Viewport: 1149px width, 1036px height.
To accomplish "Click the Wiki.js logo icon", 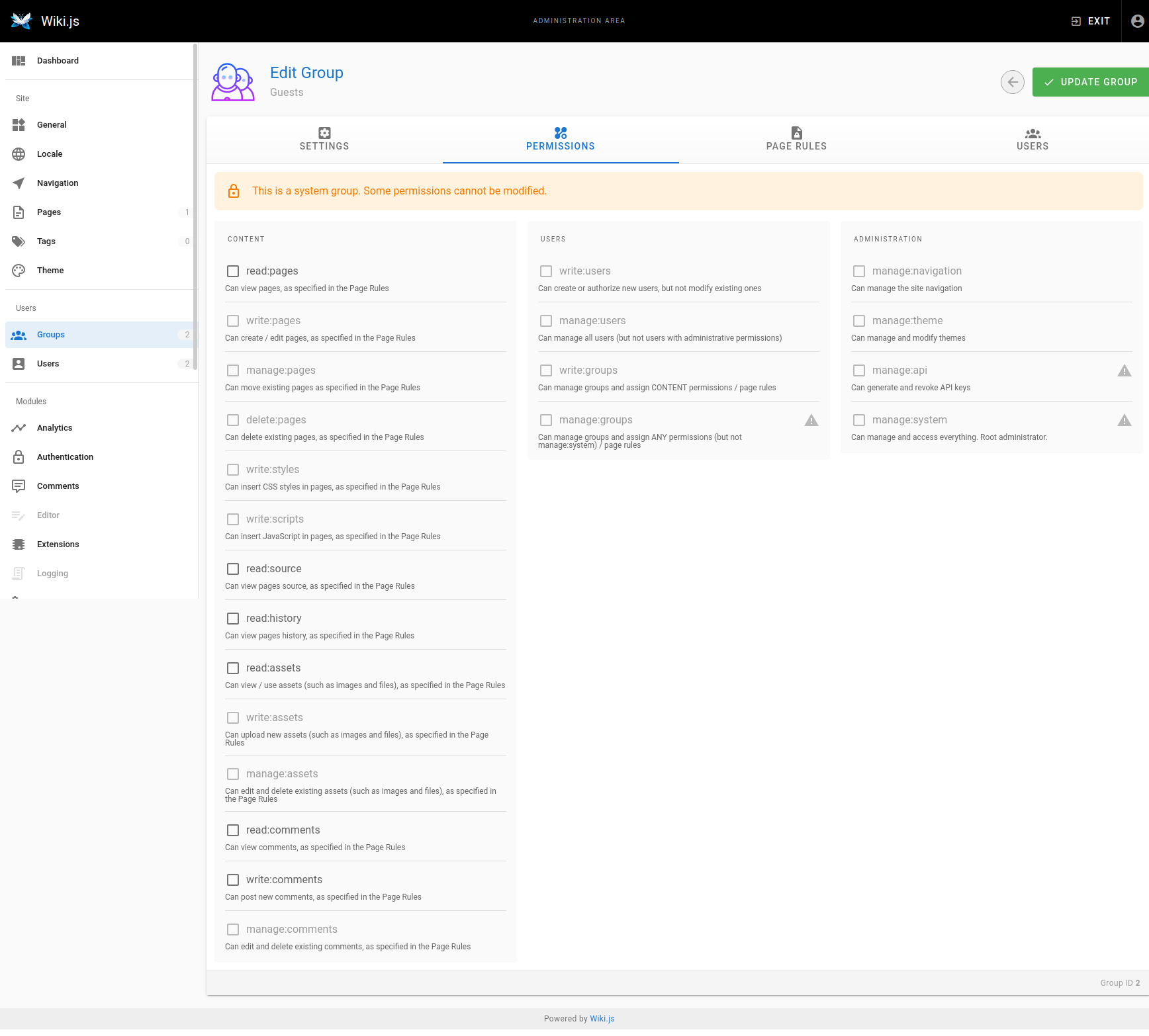I will 21,21.
